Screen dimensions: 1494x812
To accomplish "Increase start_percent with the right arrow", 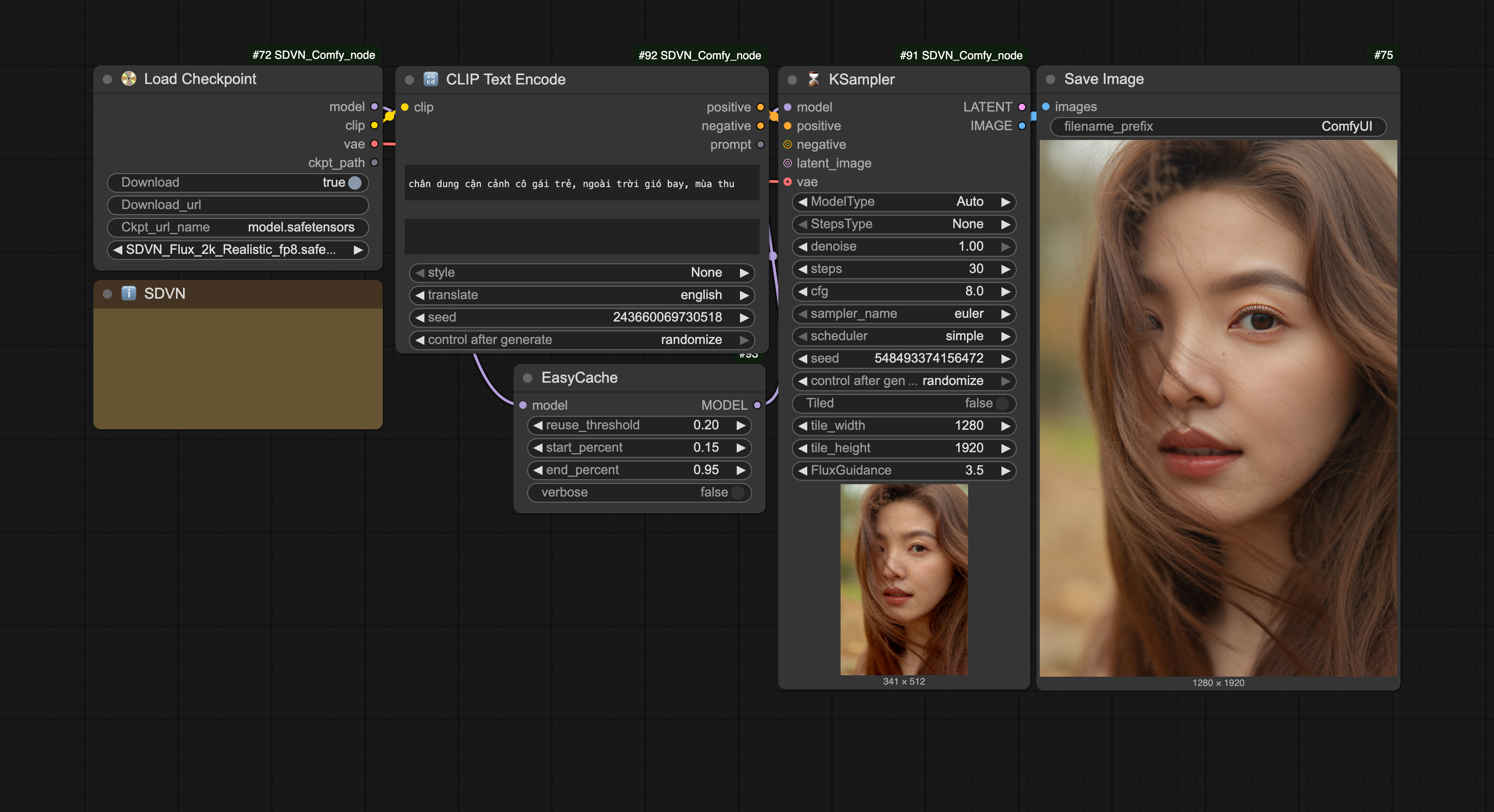I will click(741, 448).
